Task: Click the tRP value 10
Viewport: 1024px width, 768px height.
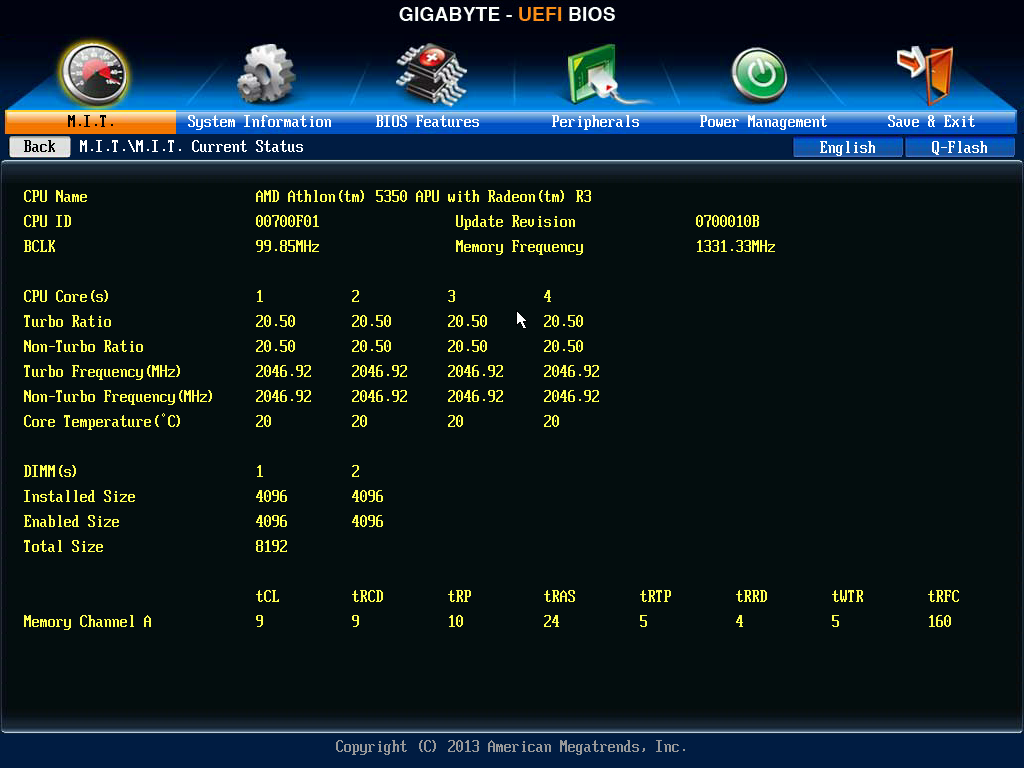Action: point(455,621)
